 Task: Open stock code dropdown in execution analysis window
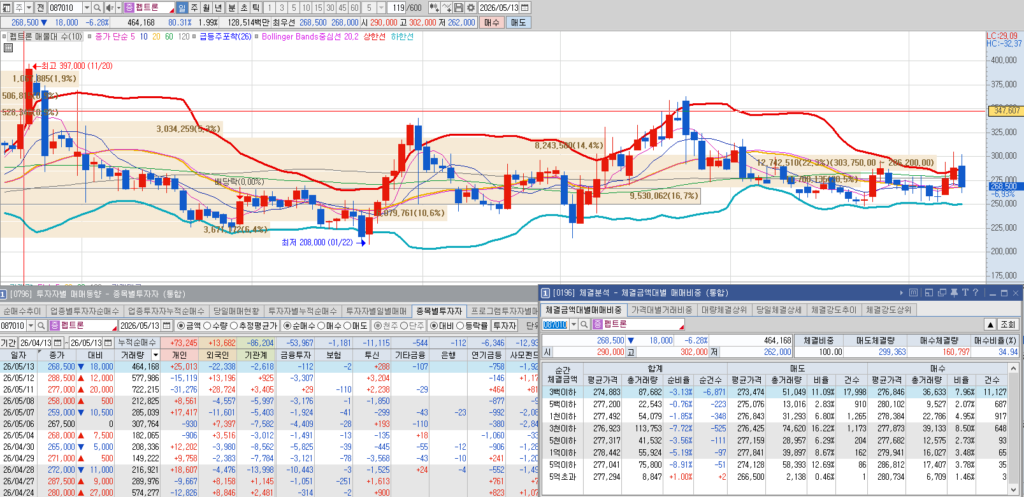point(574,325)
